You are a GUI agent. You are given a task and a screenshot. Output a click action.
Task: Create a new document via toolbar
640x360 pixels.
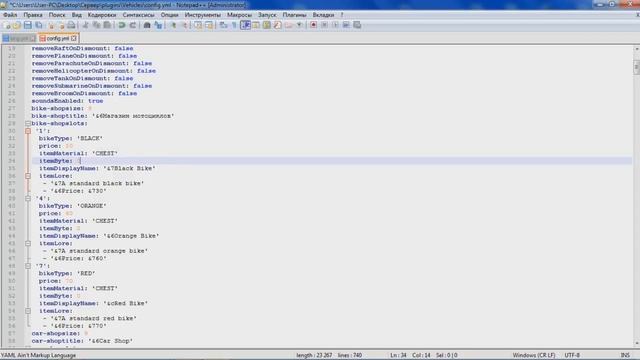point(7,25)
